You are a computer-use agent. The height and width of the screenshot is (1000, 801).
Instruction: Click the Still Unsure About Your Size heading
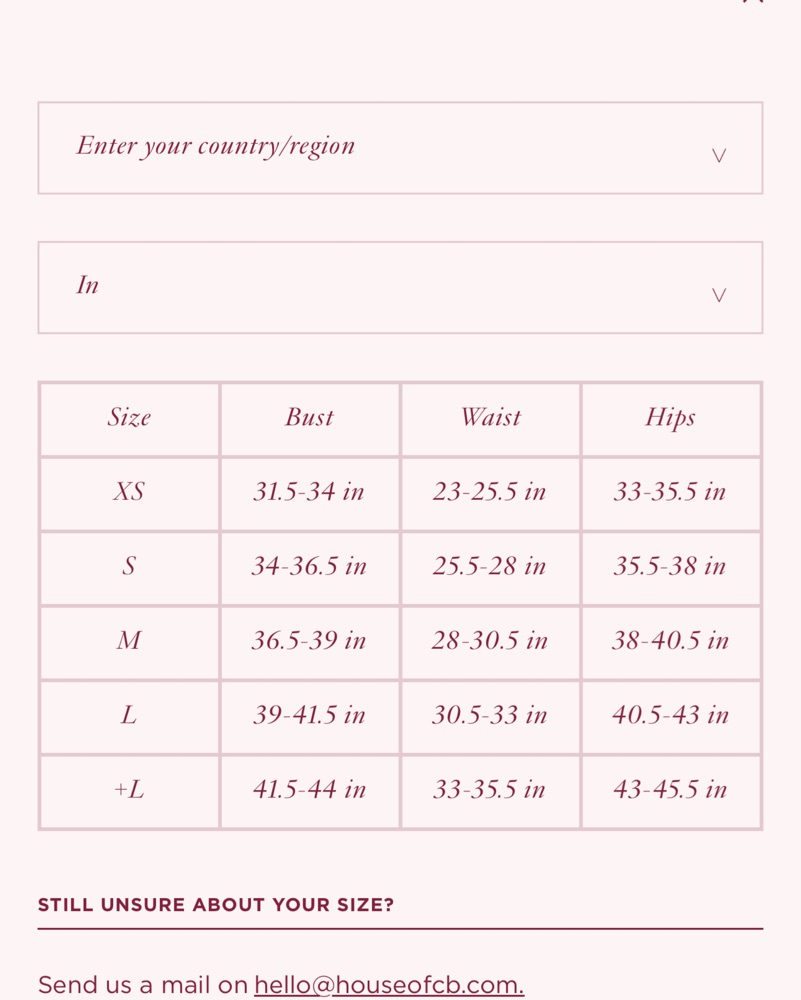[x=216, y=905]
